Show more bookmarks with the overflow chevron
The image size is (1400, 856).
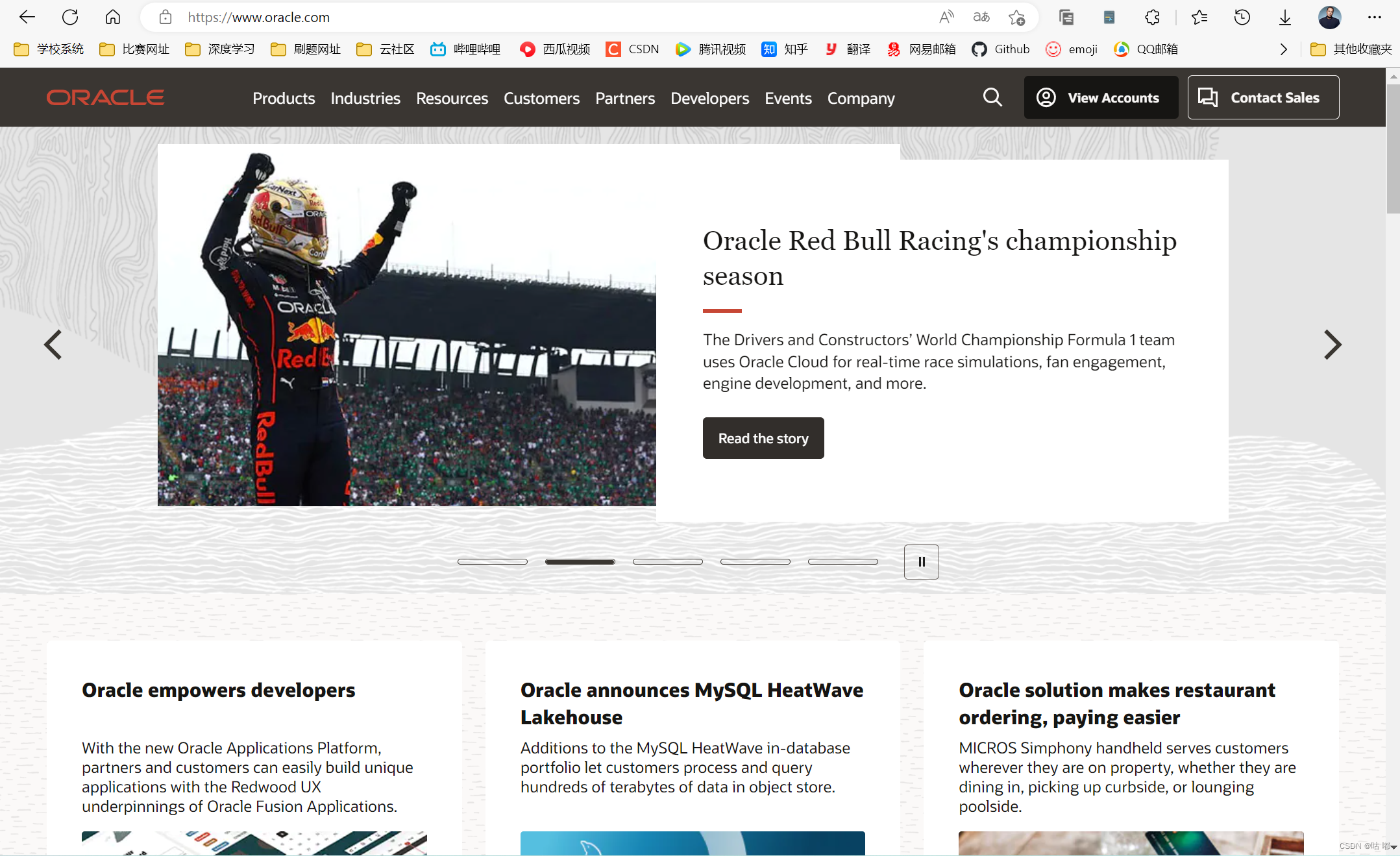[x=1283, y=49]
